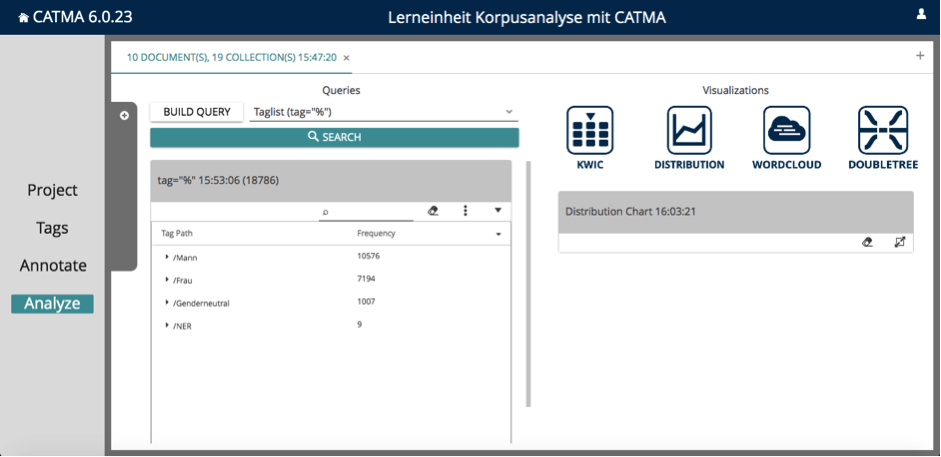This screenshot has height=457, width=941.
Task: Open the results panel dropdown triangle
Action: (498, 211)
